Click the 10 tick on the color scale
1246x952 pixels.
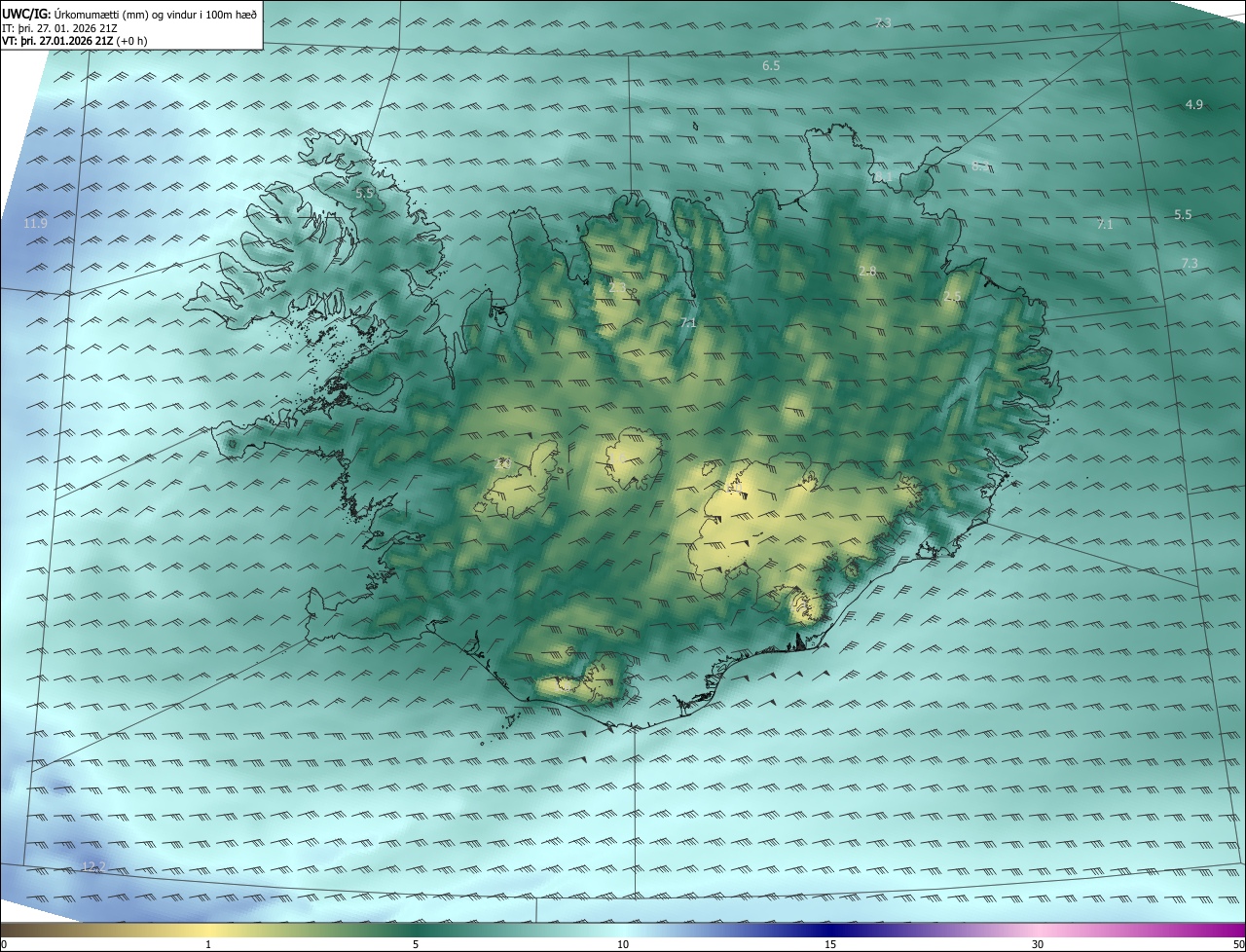[x=623, y=944]
